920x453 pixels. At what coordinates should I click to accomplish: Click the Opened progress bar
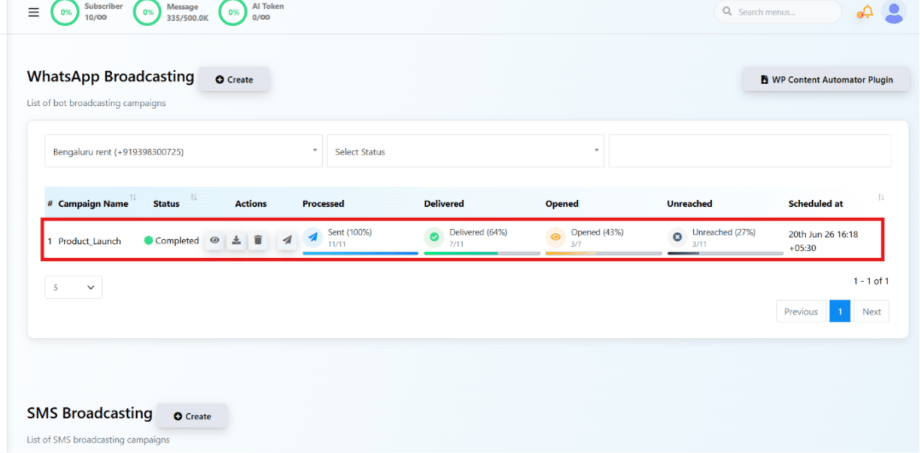pyautogui.click(x=604, y=253)
